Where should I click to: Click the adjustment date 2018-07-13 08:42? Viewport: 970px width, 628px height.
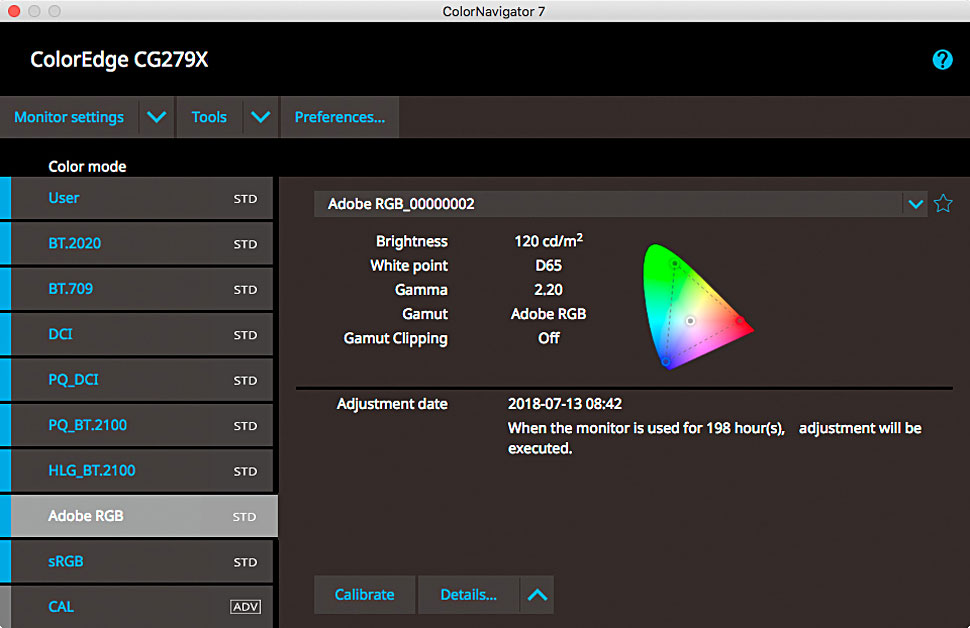tap(565, 404)
